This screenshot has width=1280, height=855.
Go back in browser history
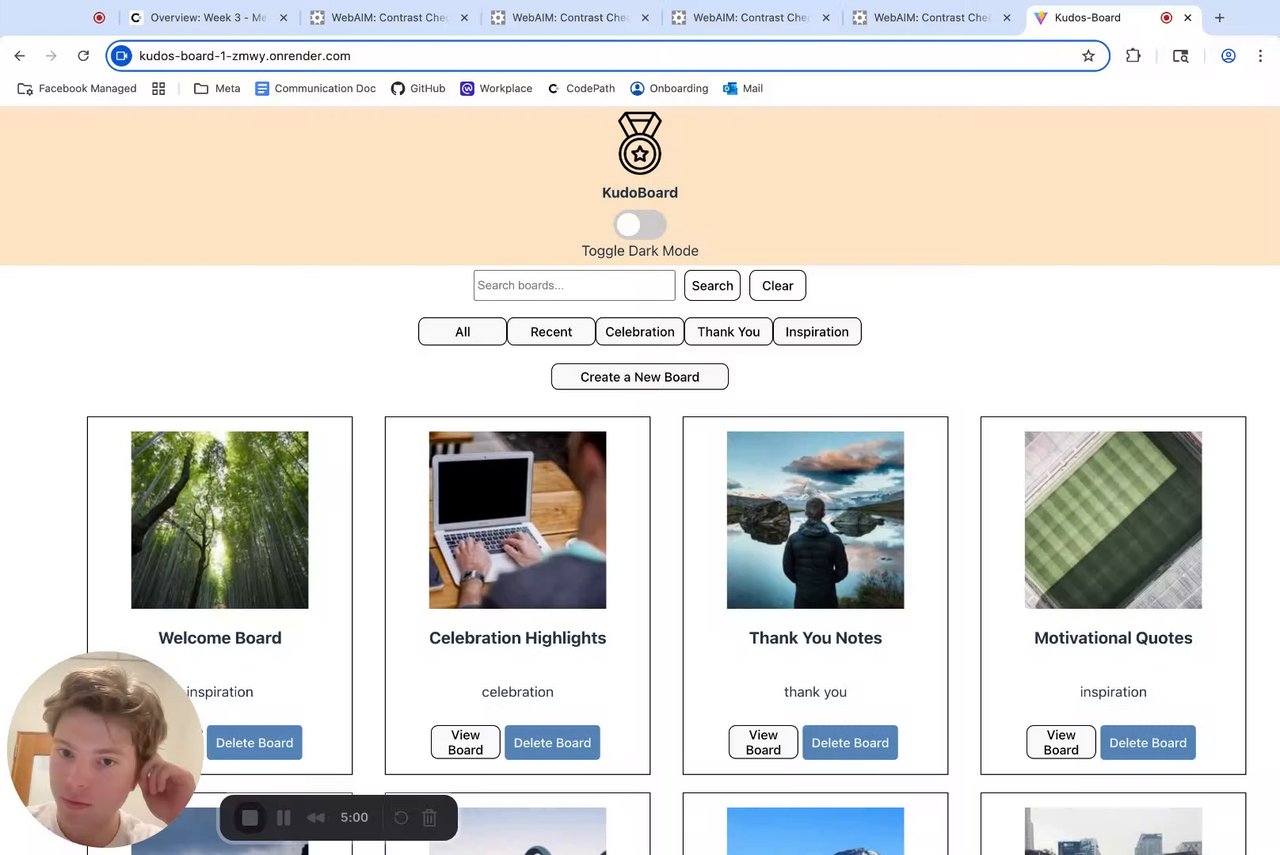tap(19, 56)
